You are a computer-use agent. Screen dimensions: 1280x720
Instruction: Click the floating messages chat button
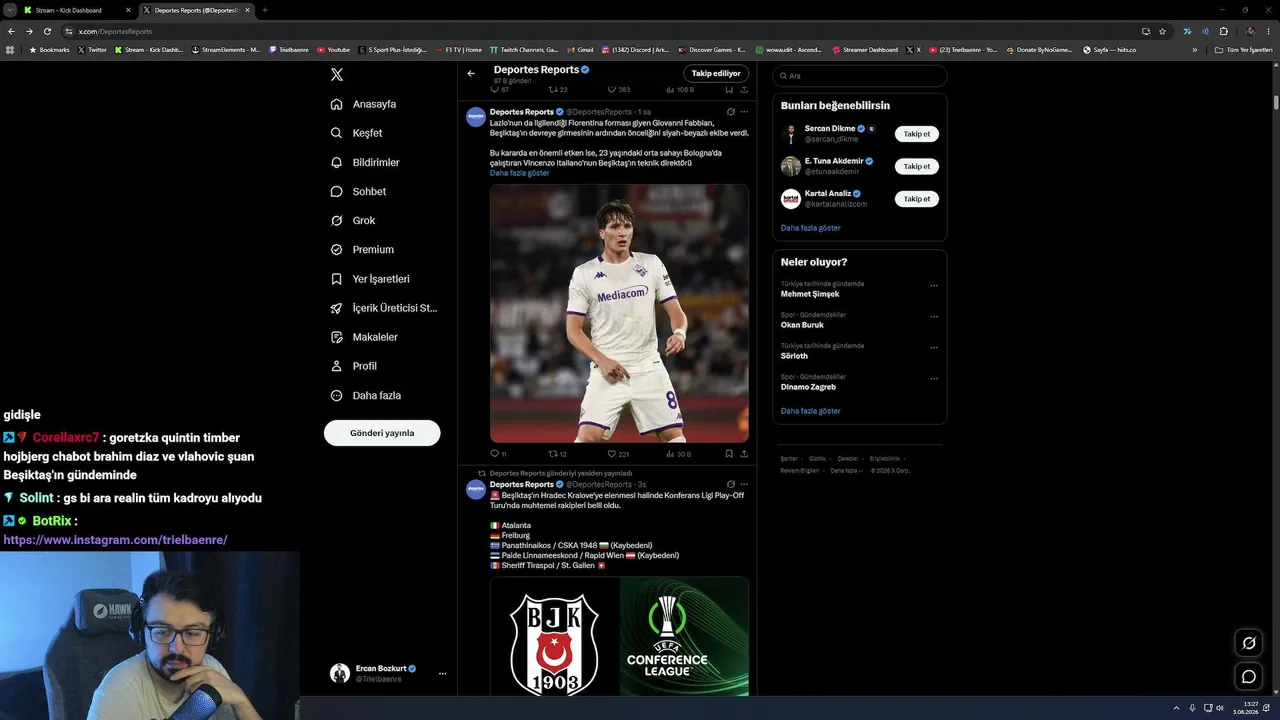pos(1249,677)
